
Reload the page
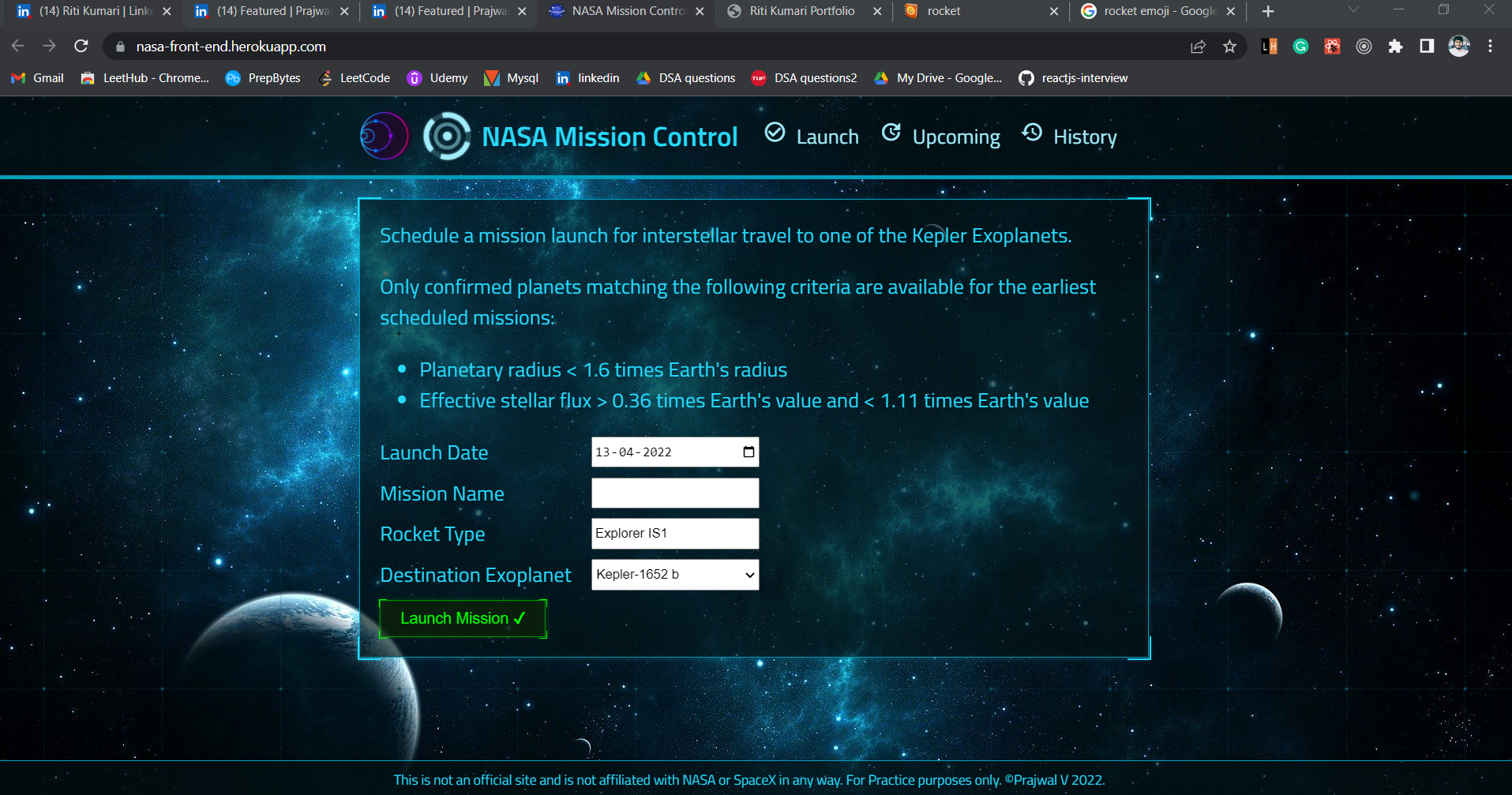pos(81,47)
